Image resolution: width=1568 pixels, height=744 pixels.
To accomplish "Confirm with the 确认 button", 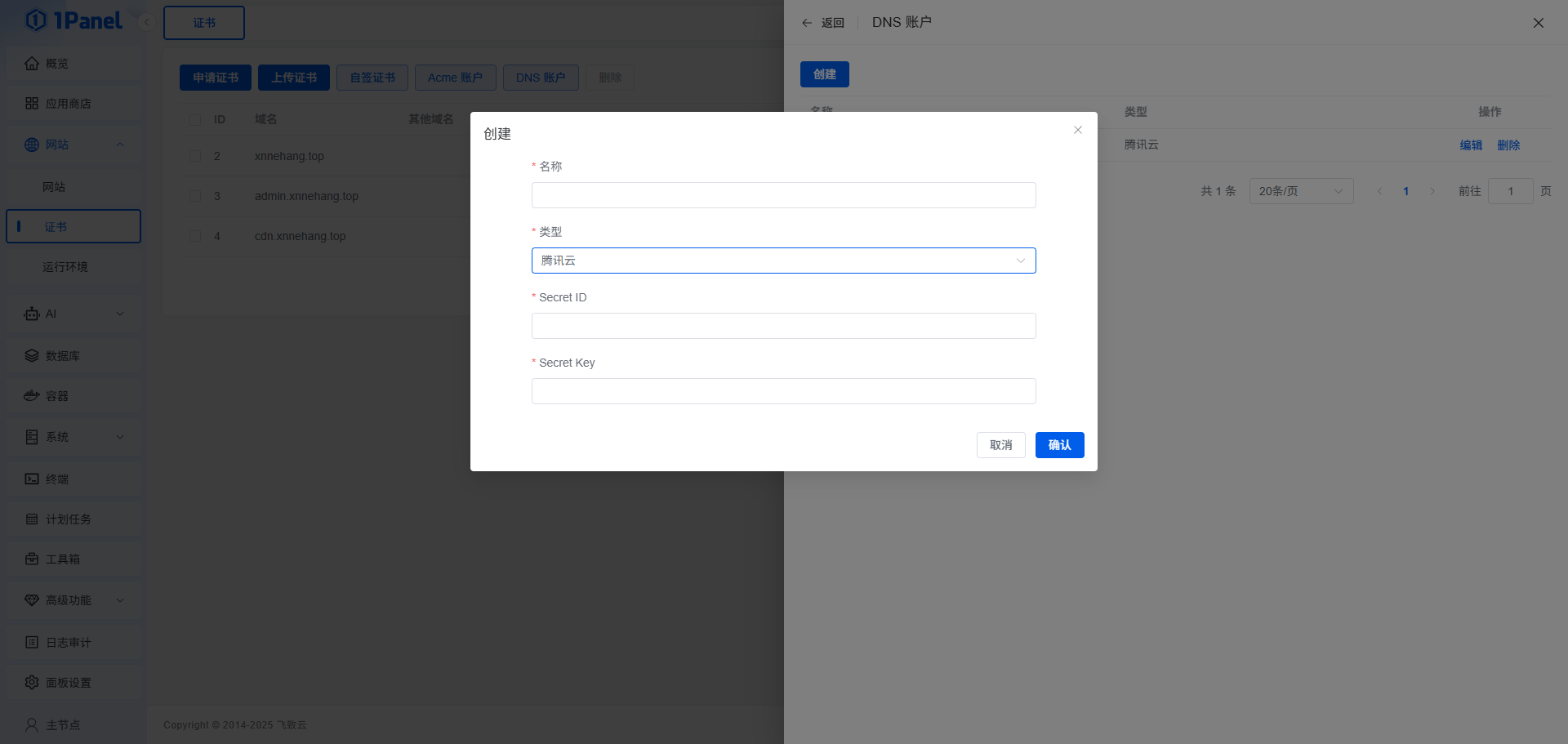I will coord(1059,445).
